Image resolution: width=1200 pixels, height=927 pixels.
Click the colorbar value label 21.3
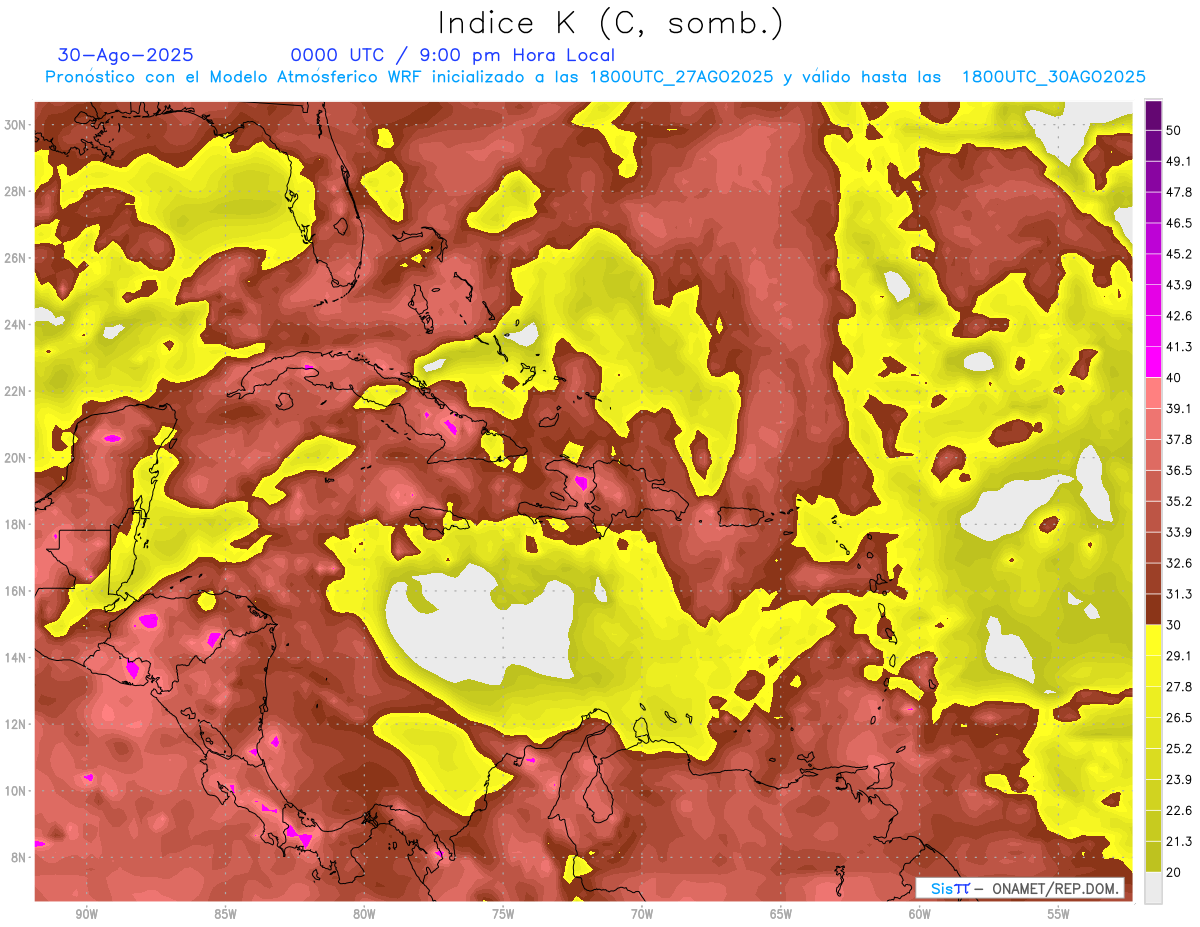(x=1179, y=842)
